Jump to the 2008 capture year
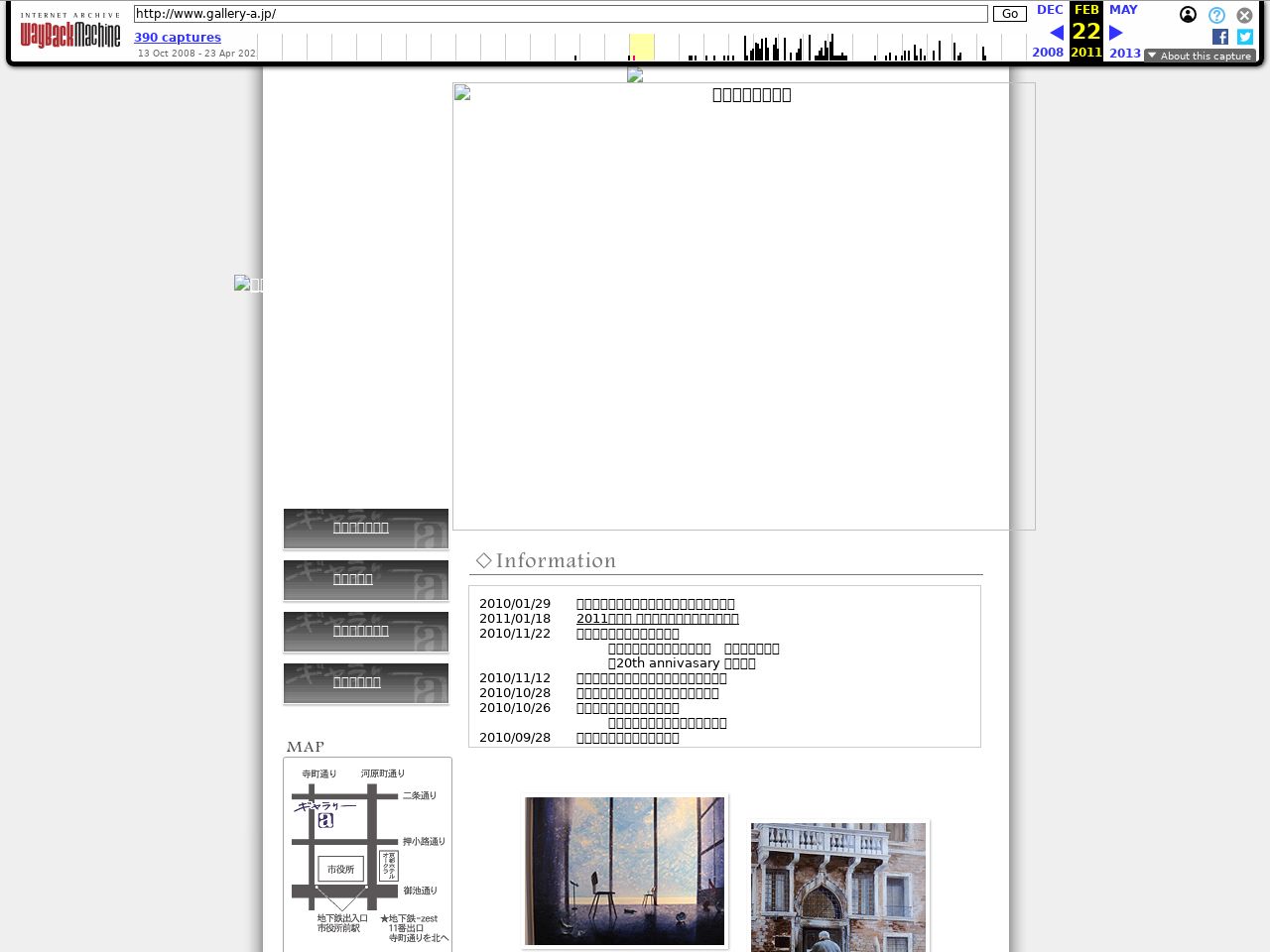Viewport: 1270px width, 952px height. click(x=1048, y=53)
